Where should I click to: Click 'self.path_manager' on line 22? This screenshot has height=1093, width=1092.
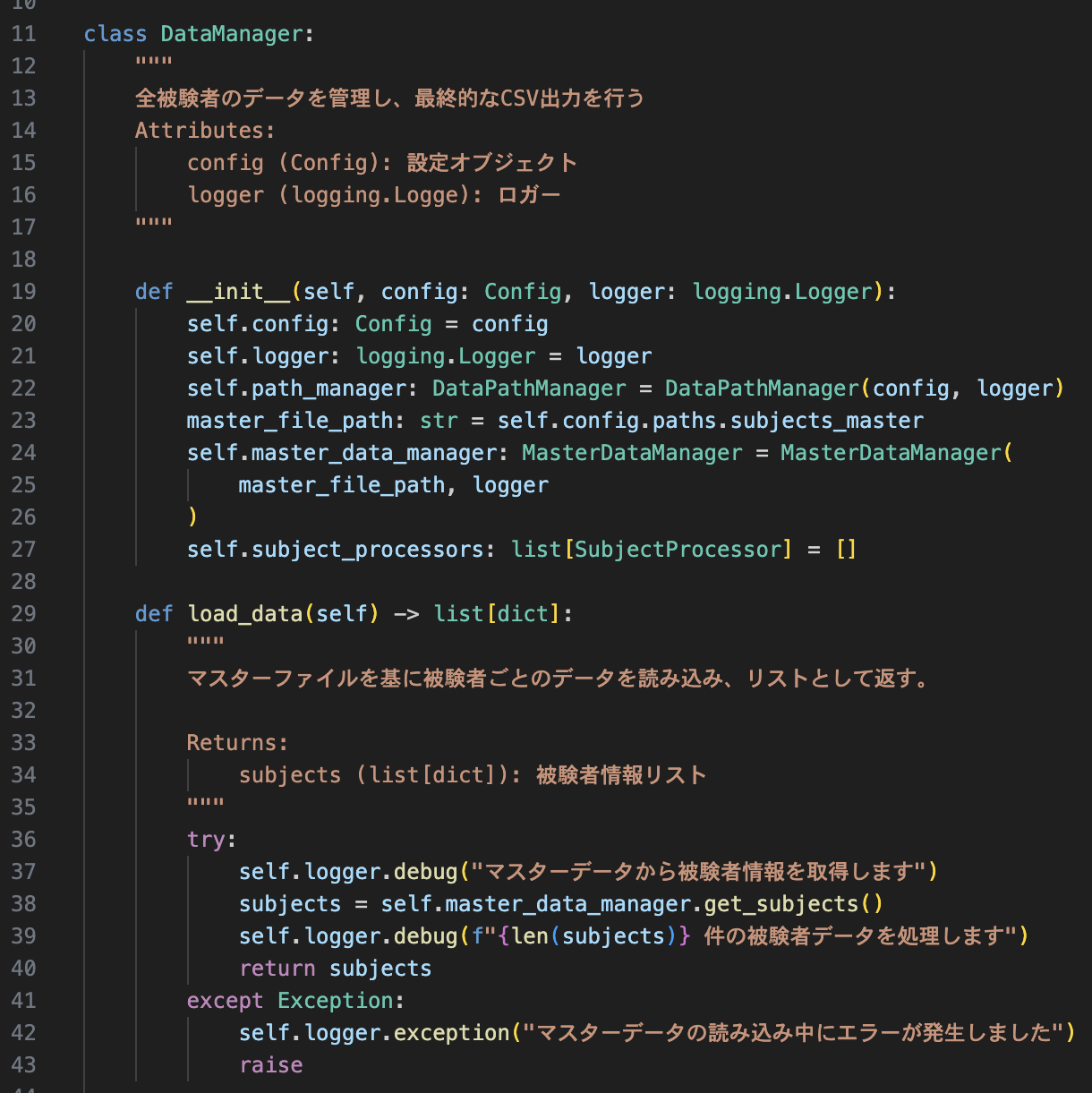click(296, 389)
